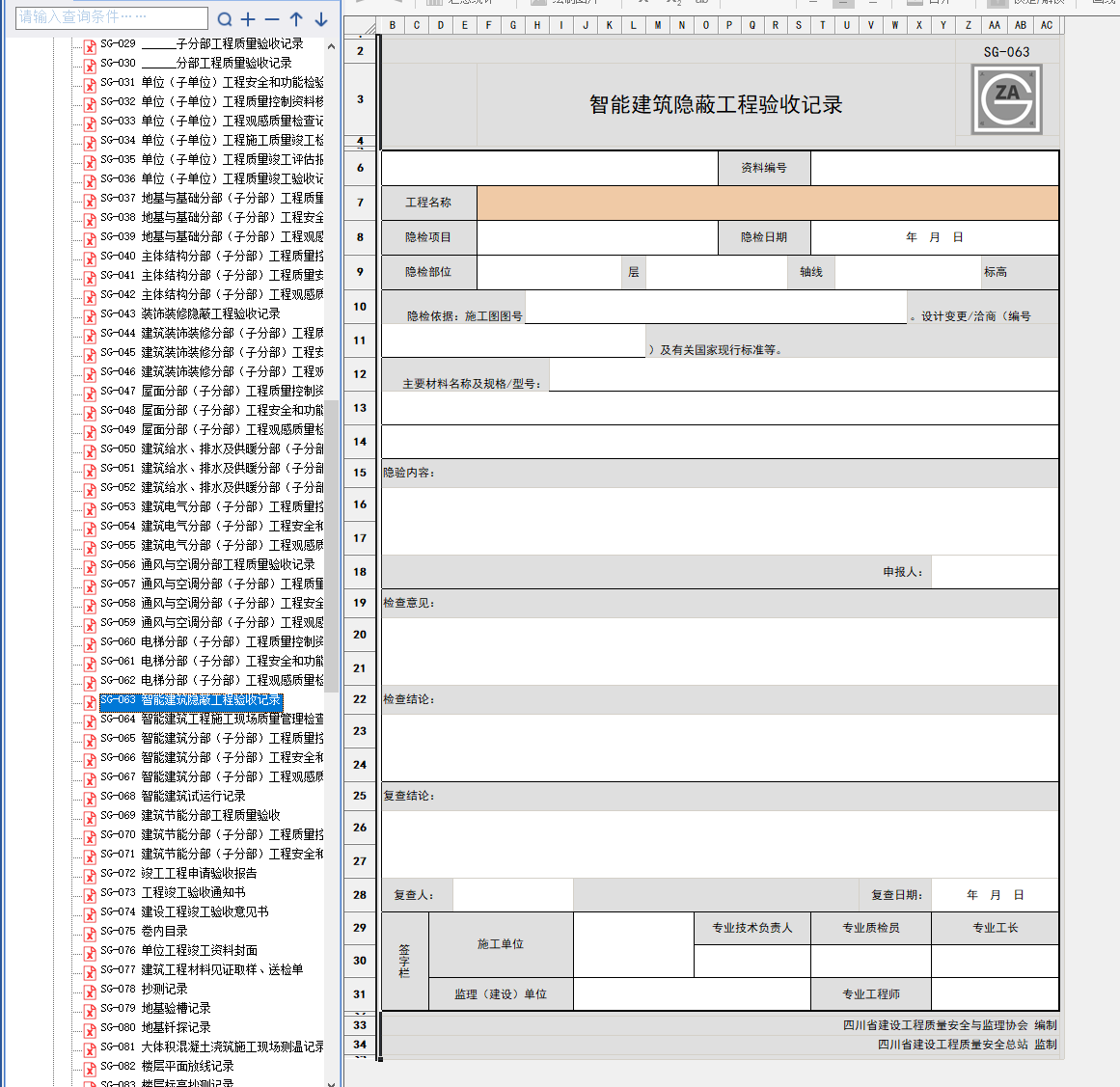Click the 隐验内容 text area
The width and height of the screenshot is (1120, 1087).
tap(720, 522)
